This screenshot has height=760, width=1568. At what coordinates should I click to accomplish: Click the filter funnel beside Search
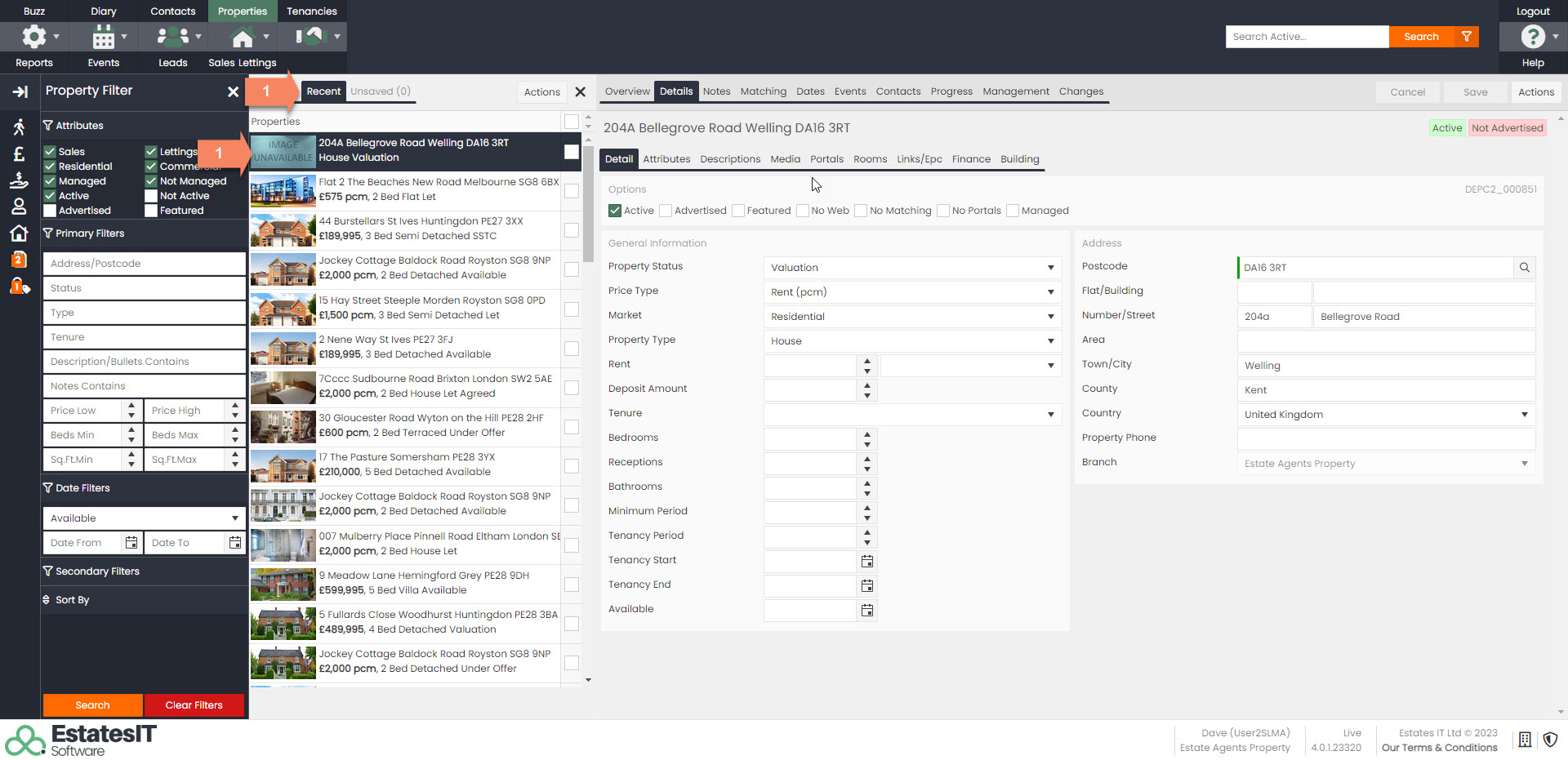point(1467,37)
